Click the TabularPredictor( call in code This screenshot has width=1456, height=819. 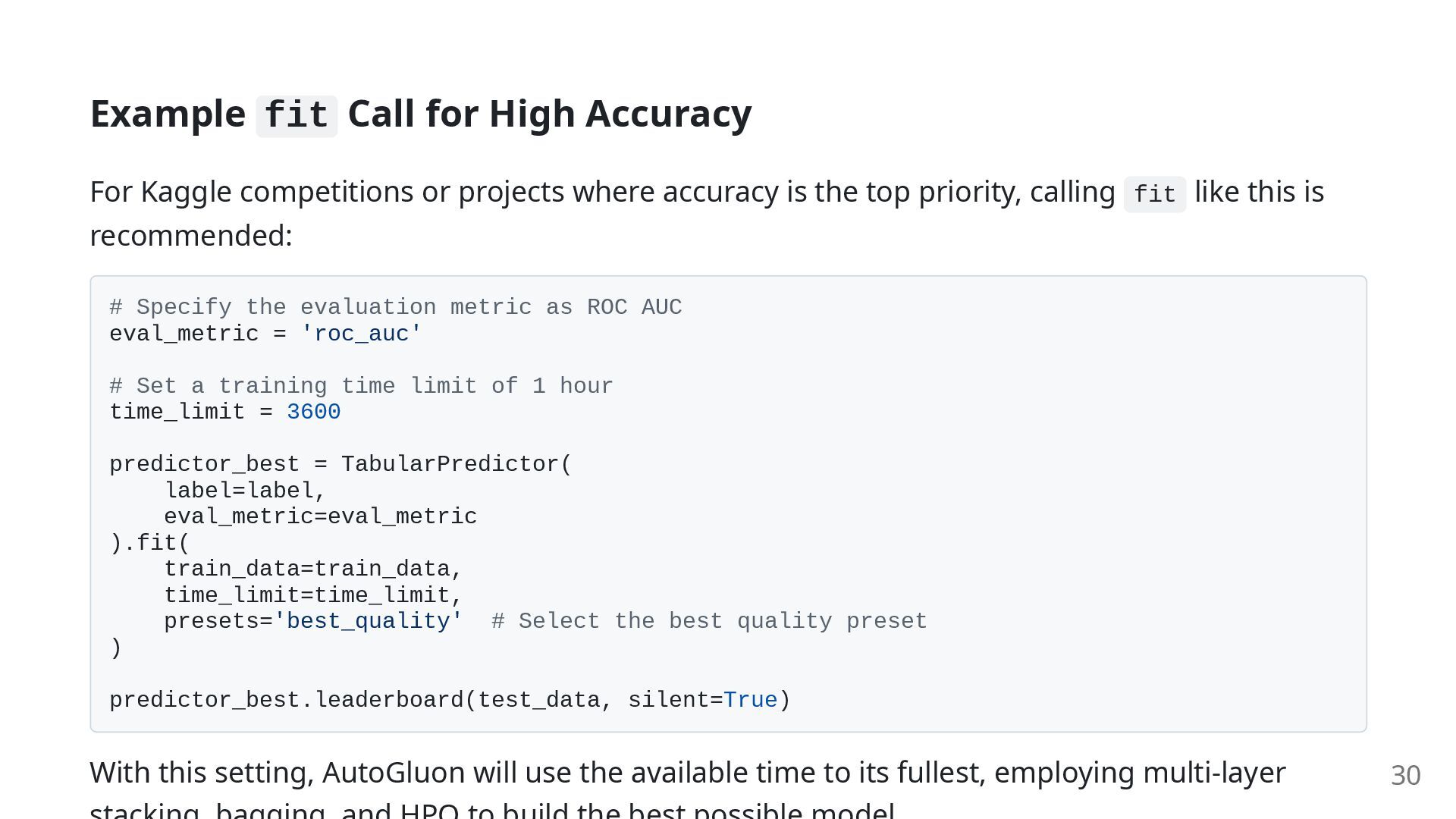click(x=457, y=464)
